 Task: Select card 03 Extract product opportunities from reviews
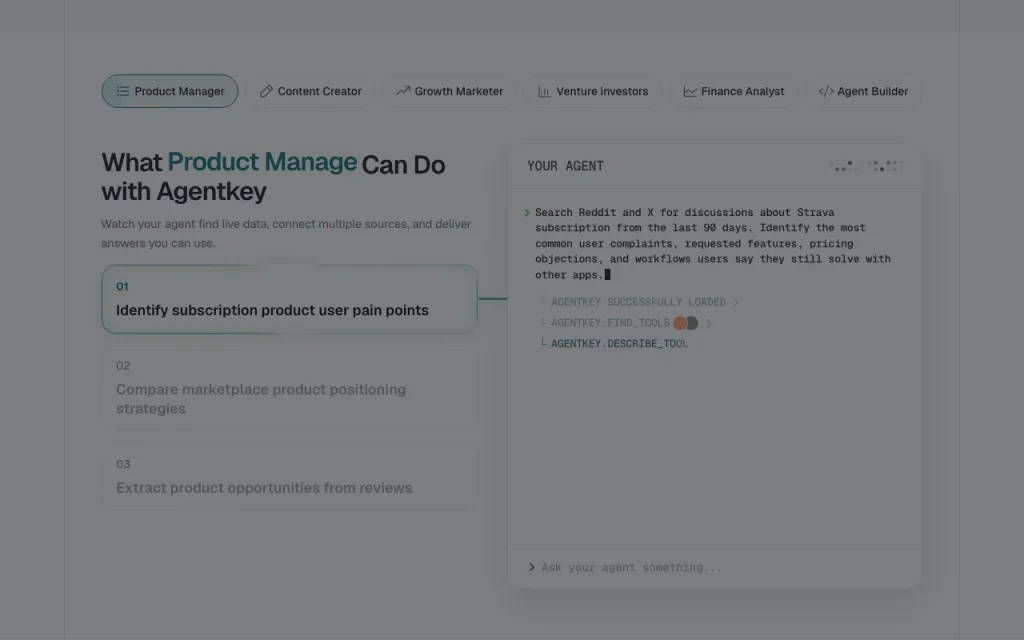click(x=289, y=476)
